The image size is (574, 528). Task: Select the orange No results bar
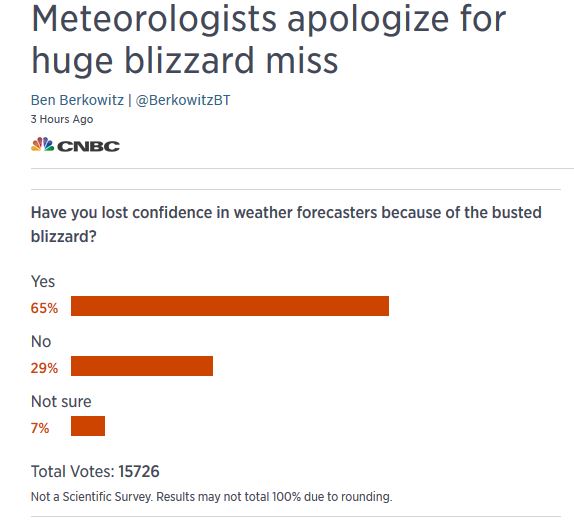(142, 366)
